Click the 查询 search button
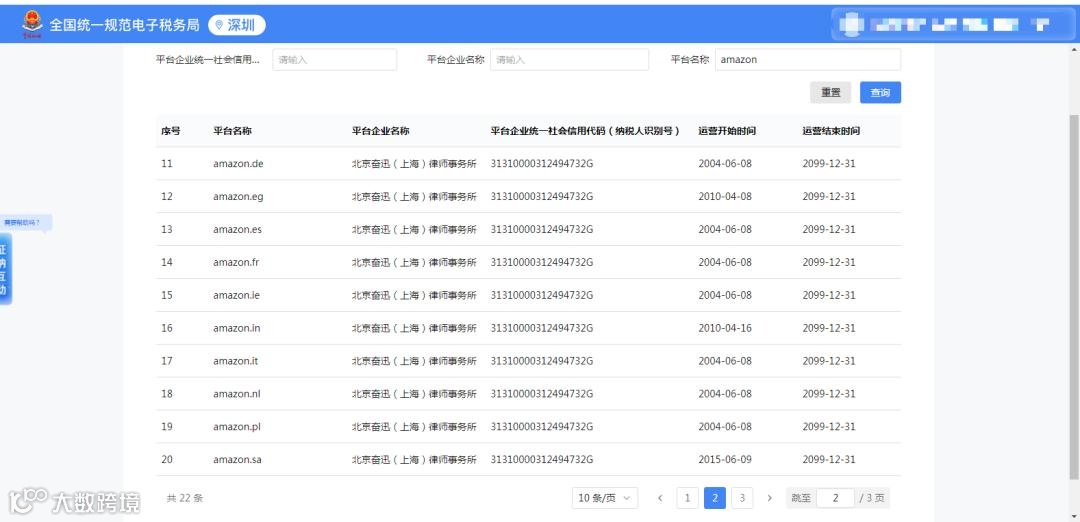The image size is (1080, 522). [880, 92]
